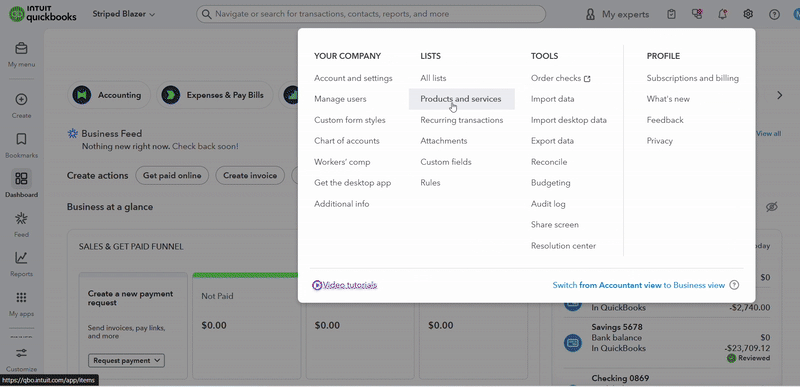Select Manage users
Screen dimensions: 800x387
[340, 99]
